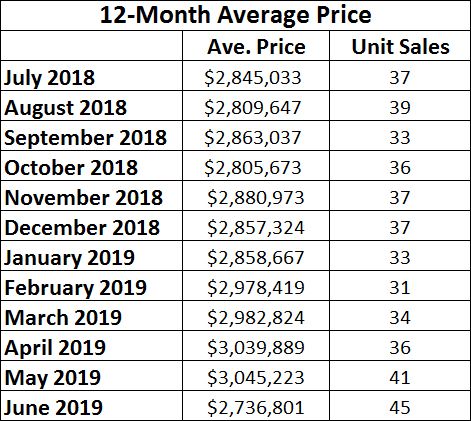Click the empty header cell above months
471x421 pixels.
click(x=92, y=46)
